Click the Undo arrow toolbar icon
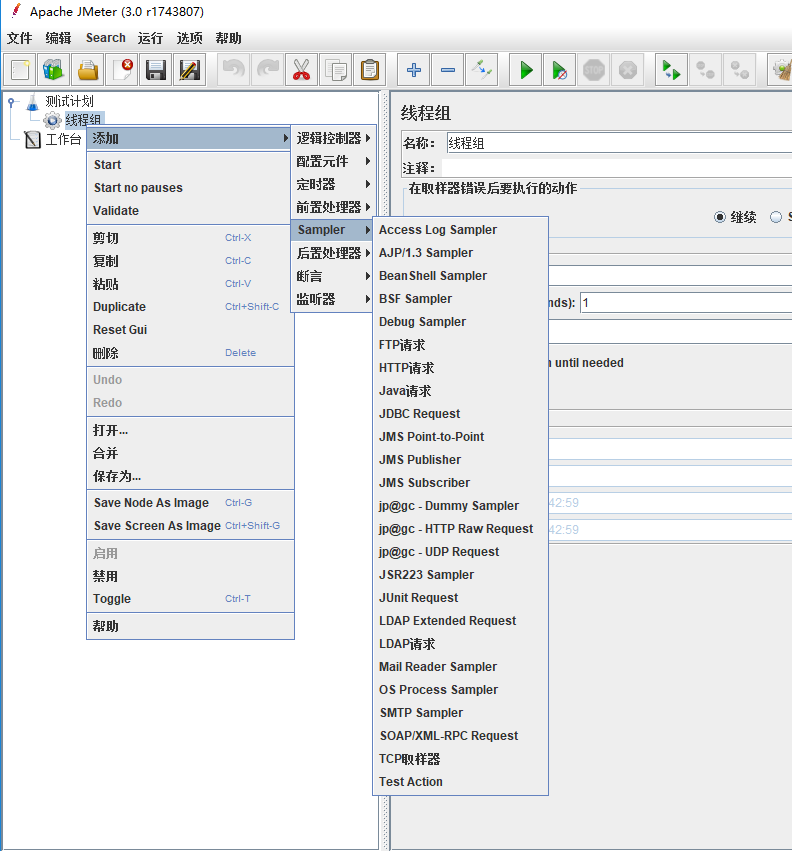792x851 pixels. (x=234, y=70)
